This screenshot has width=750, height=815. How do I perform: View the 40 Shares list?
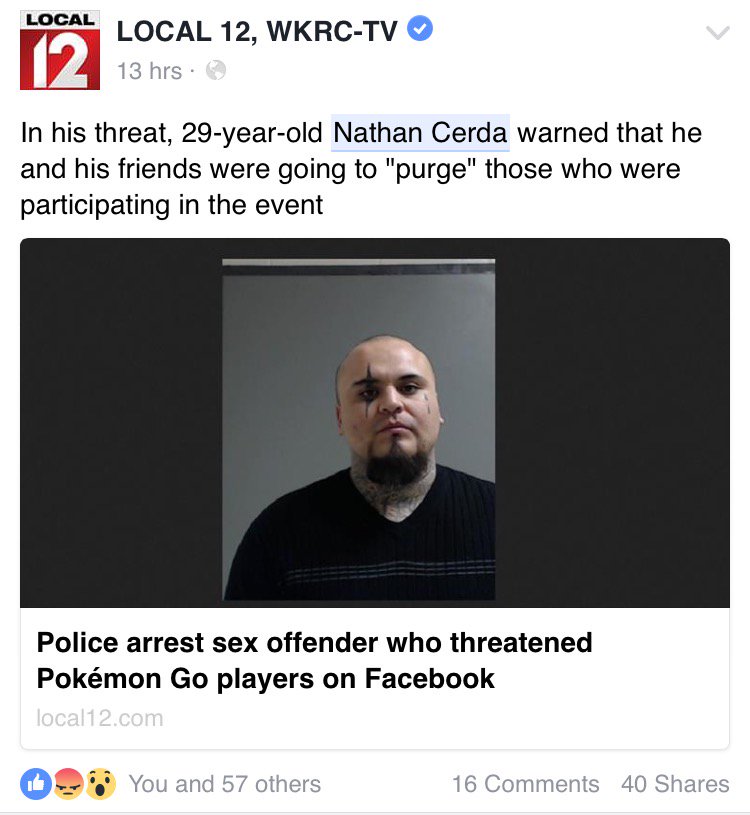click(x=675, y=784)
